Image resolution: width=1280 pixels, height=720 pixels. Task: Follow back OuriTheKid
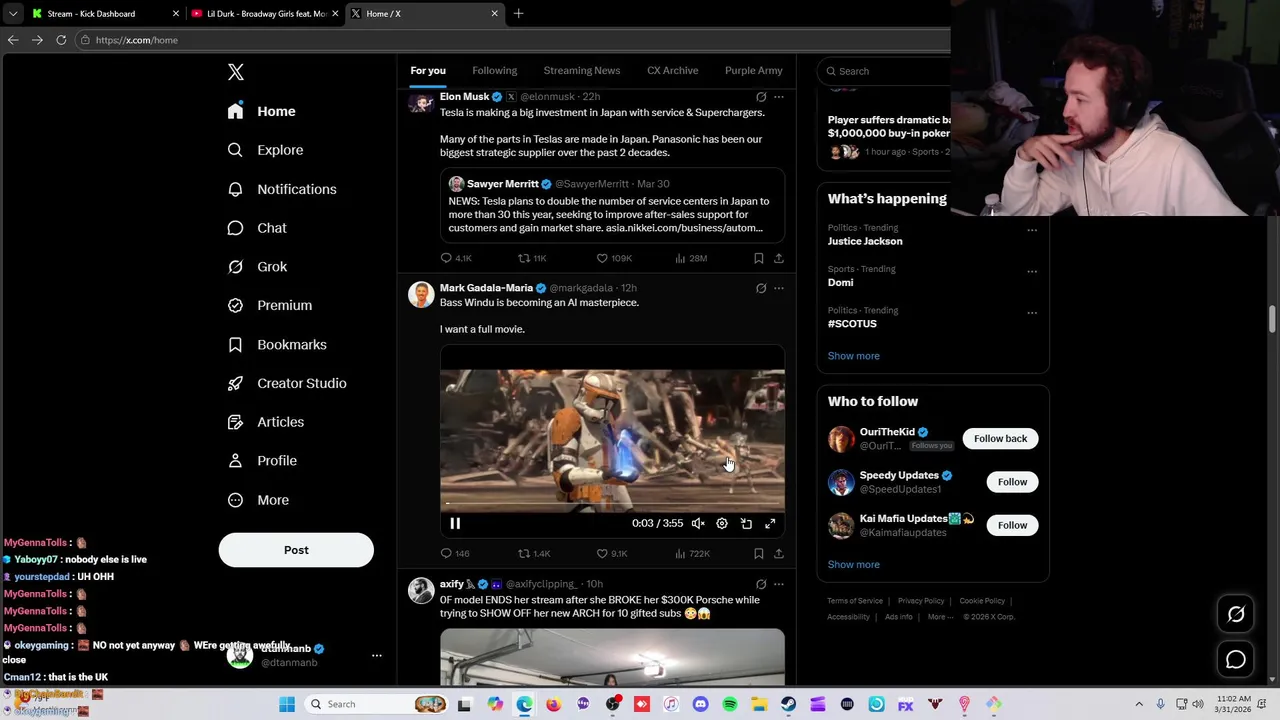1000,439
